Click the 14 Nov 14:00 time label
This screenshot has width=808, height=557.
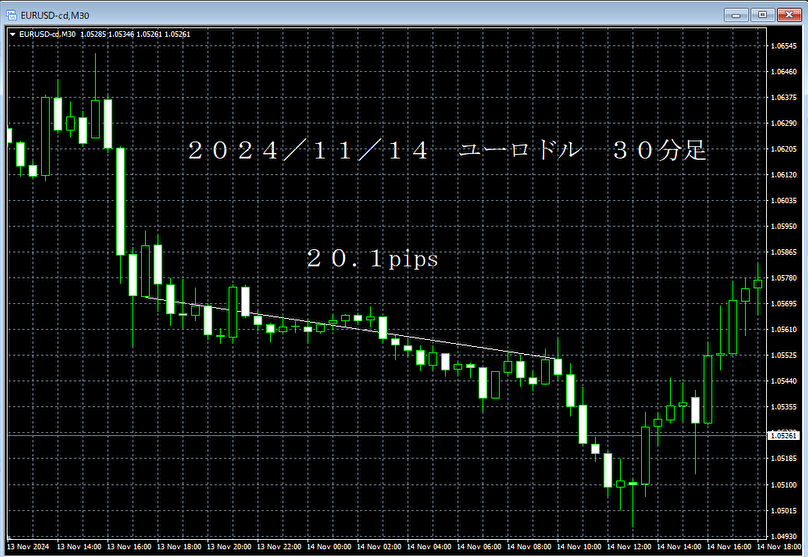679,546
